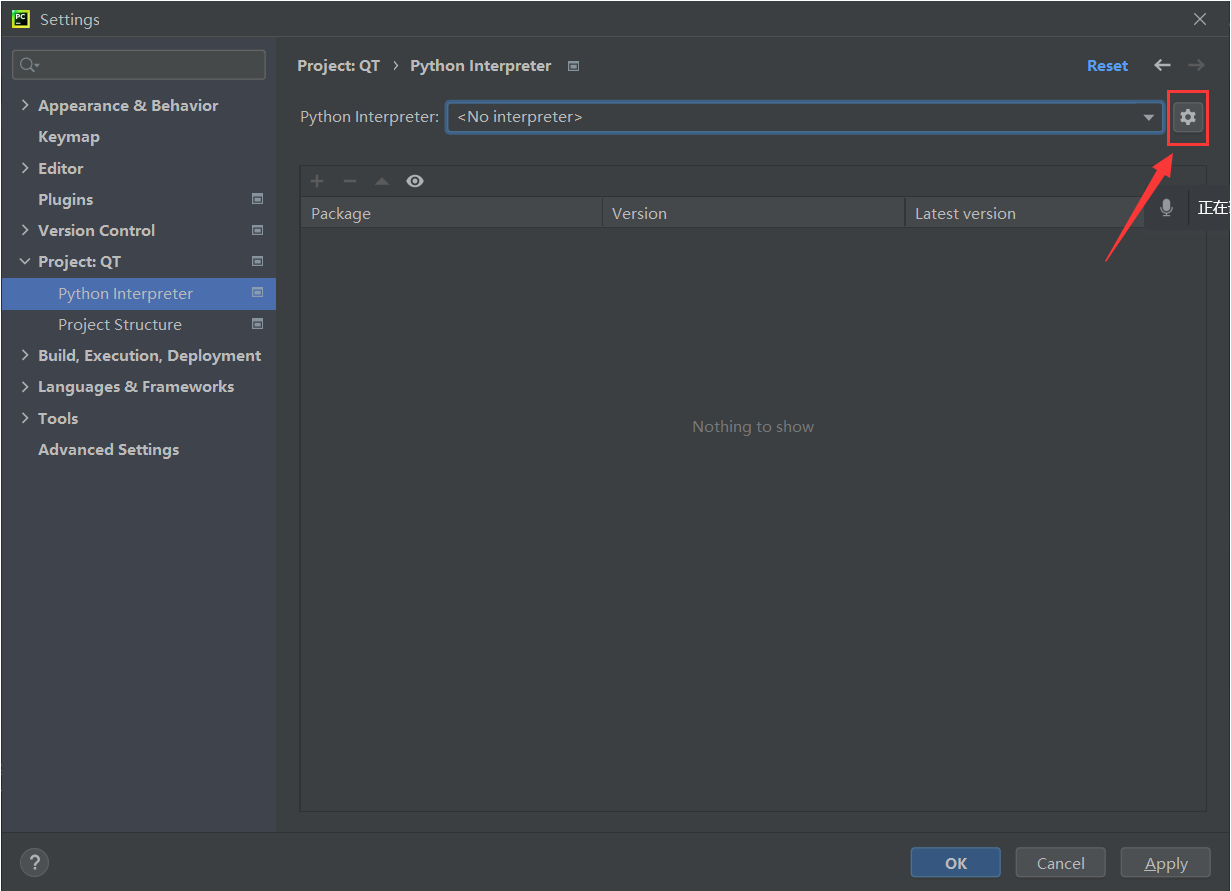Click the microphone overlay icon
Screen dimensions: 1231x891
pos(1166,208)
